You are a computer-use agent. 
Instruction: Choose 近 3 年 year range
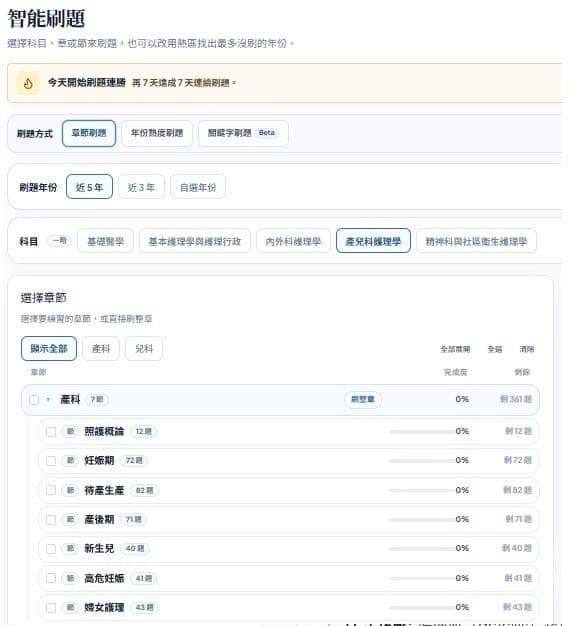coord(141,187)
